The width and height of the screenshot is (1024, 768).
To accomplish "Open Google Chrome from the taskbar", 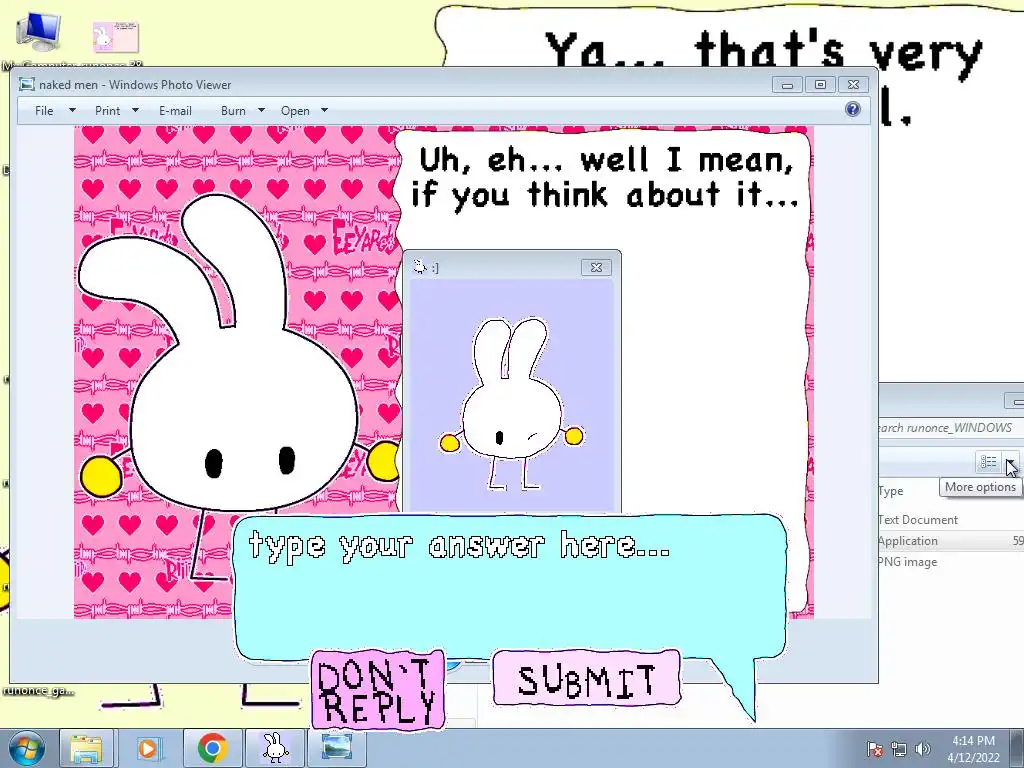I will click(212, 748).
